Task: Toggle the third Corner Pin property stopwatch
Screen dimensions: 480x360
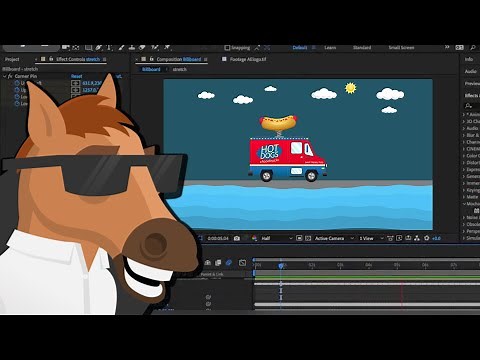Action: pos(17,97)
